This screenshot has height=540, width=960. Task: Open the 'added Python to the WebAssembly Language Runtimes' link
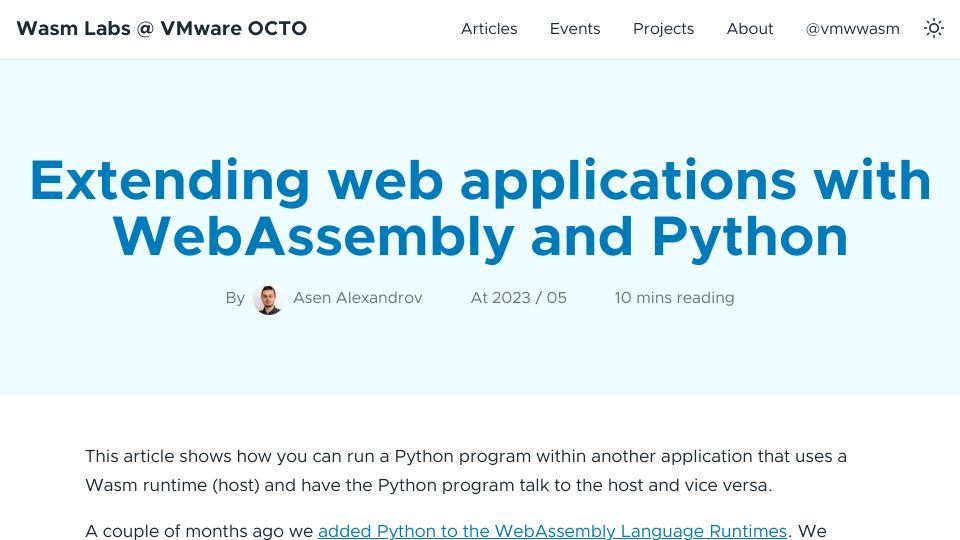coord(552,531)
